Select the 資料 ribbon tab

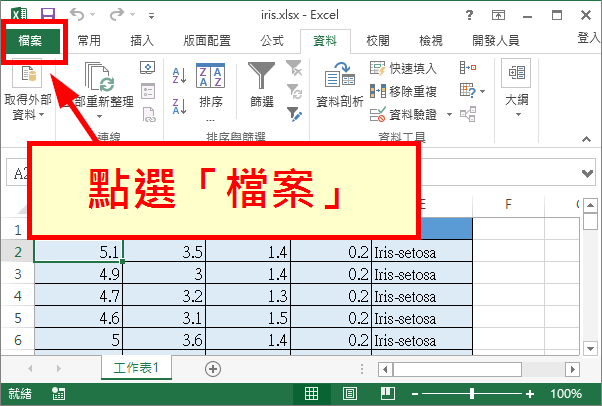click(x=325, y=40)
